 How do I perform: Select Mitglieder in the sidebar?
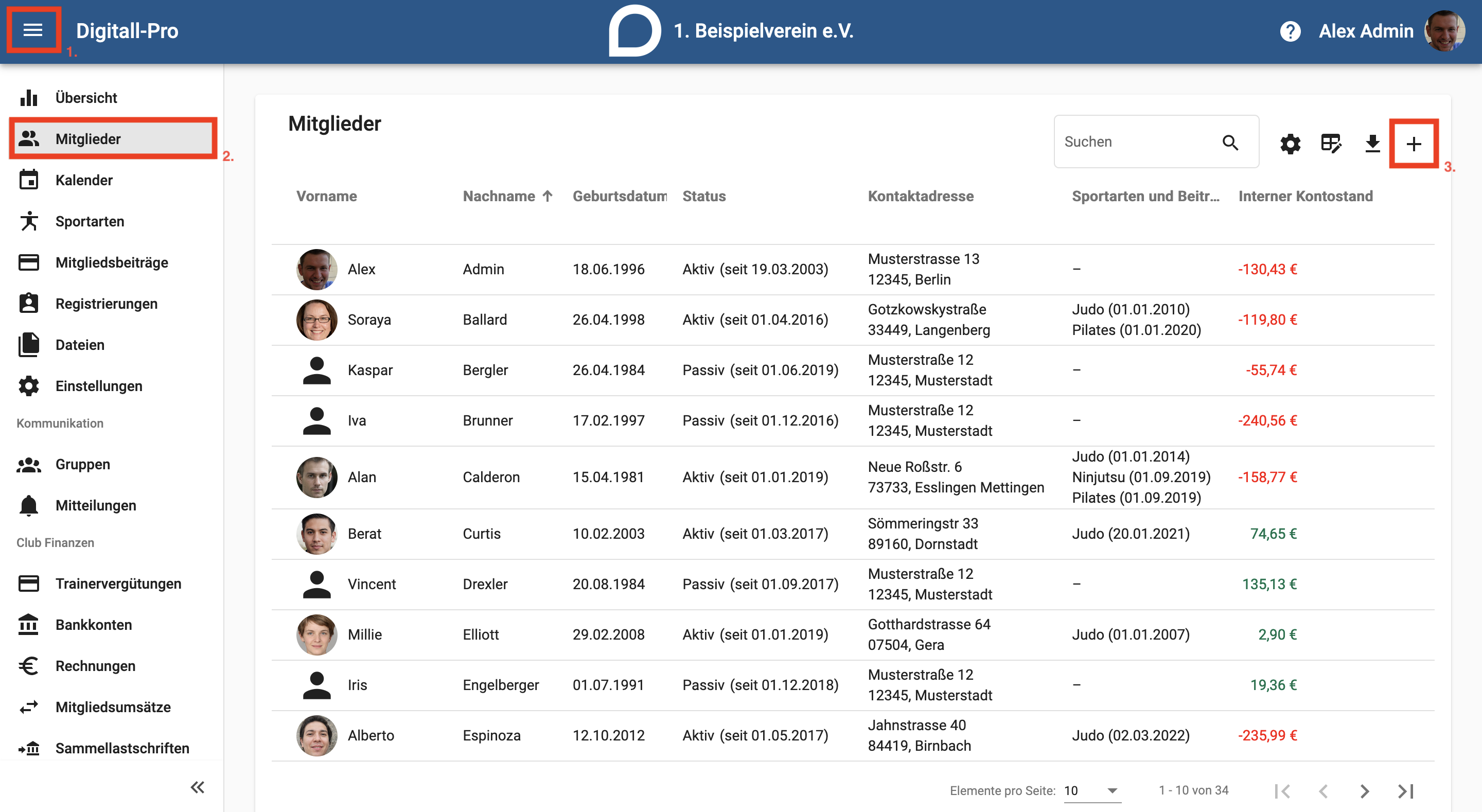pos(112,139)
